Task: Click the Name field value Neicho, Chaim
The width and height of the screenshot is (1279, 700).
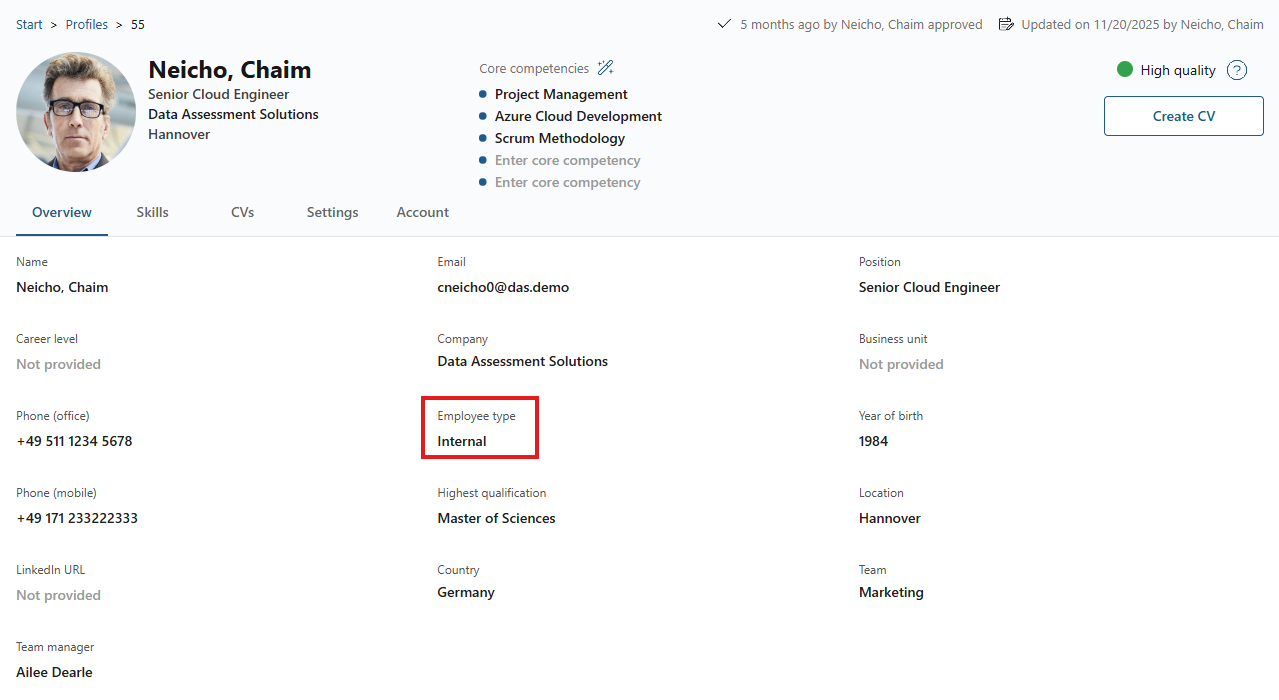Action: (62, 287)
